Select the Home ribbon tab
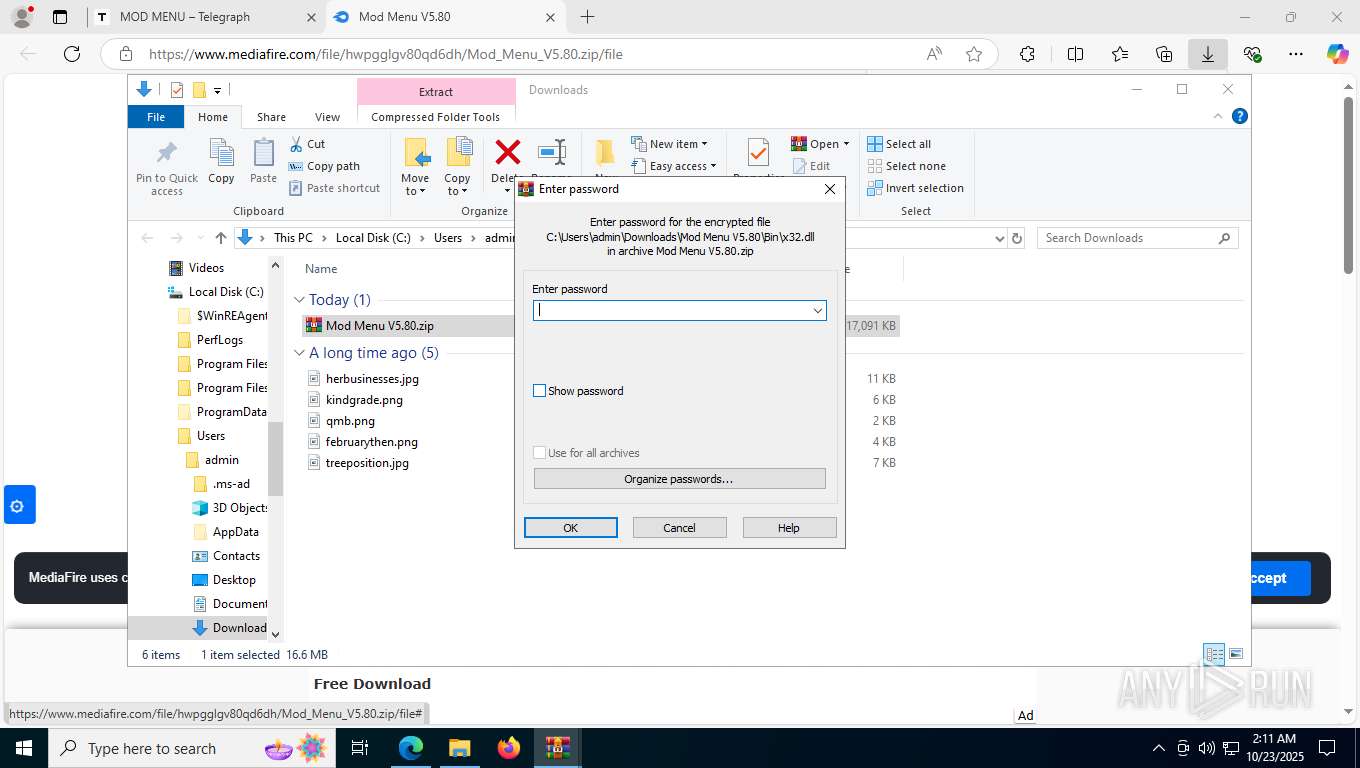 [213, 117]
